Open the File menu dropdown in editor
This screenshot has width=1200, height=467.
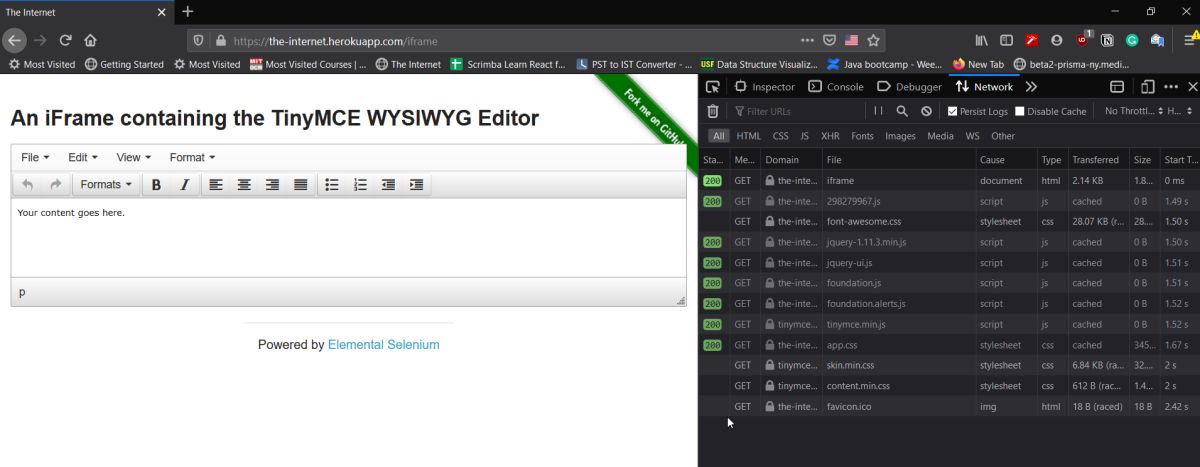point(35,157)
